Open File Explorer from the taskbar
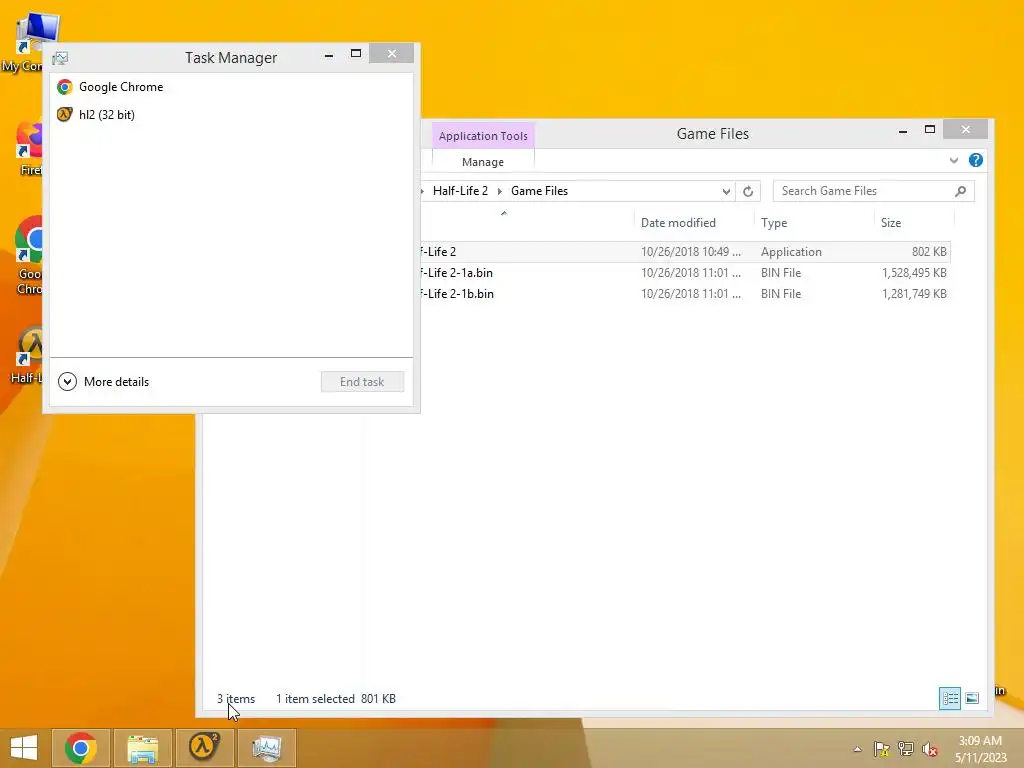The height and width of the screenshot is (768, 1024). click(x=143, y=748)
